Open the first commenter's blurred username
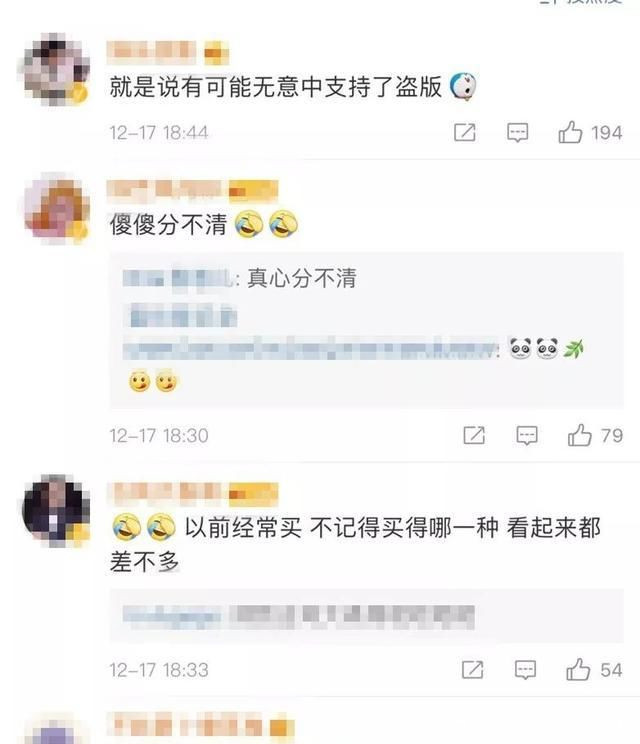The height and width of the screenshot is (744, 640). 151,52
